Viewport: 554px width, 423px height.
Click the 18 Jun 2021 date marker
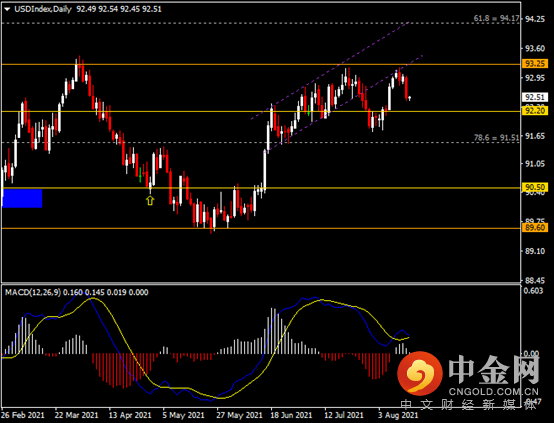click(x=291, y=415)
